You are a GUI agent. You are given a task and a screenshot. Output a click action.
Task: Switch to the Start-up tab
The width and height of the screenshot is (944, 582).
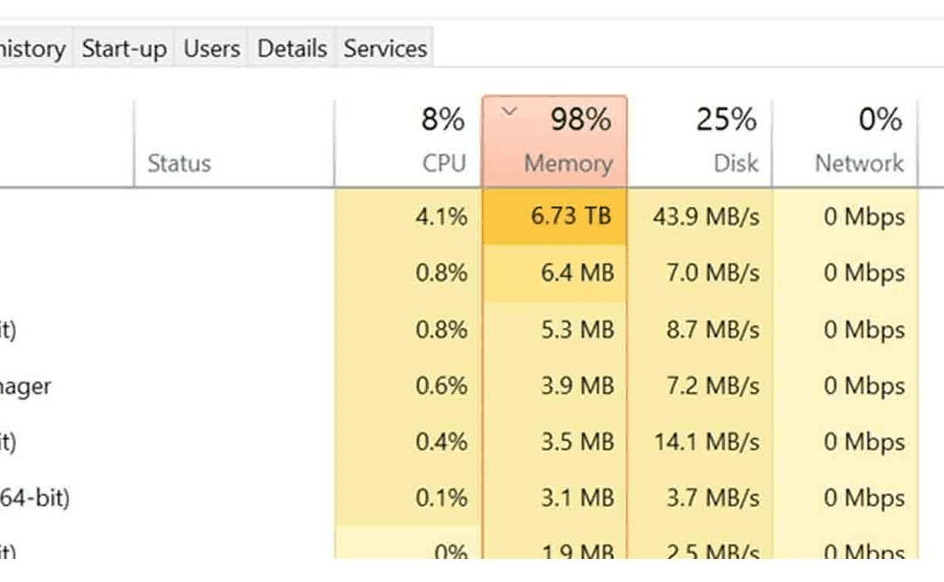coord(124,48)
